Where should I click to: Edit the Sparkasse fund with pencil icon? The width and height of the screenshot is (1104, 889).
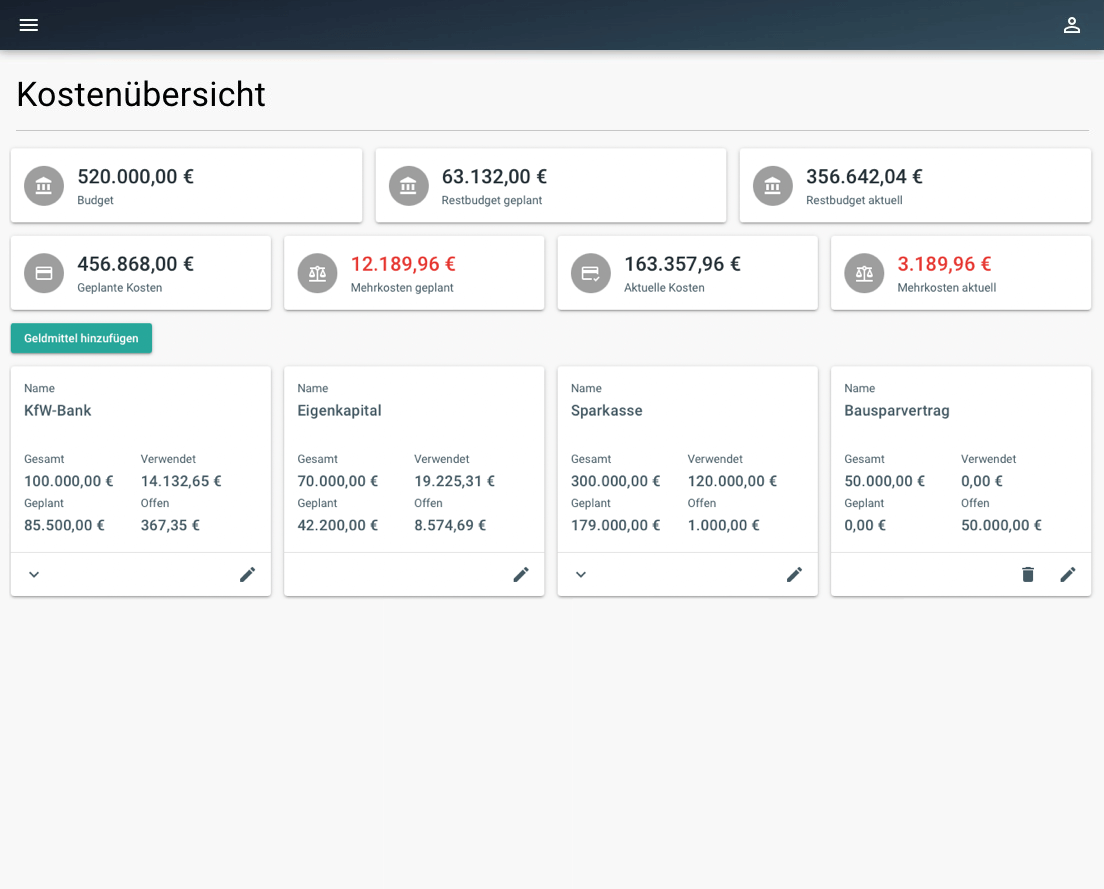point(794,574)
